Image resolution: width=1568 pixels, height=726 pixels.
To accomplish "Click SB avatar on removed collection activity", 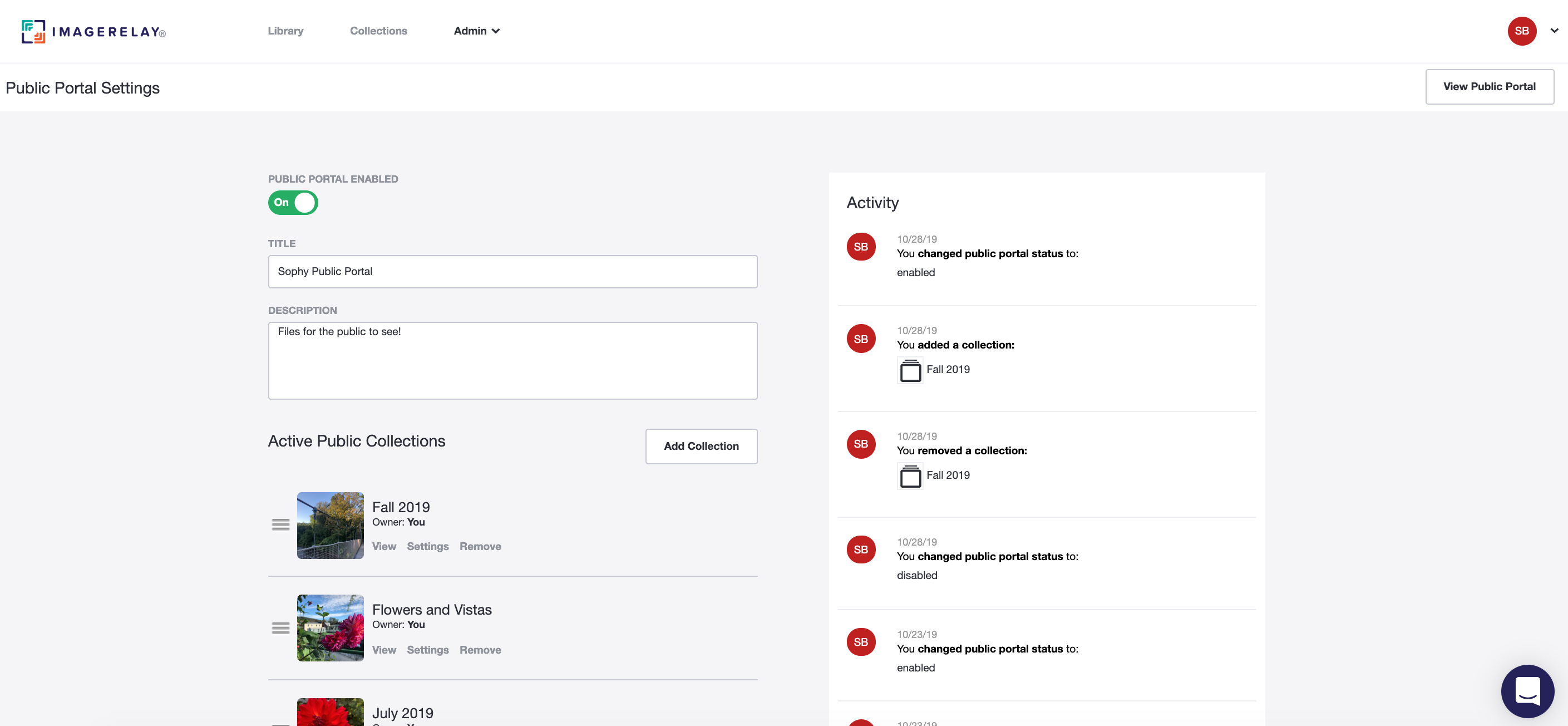I will tap(861, 444).
